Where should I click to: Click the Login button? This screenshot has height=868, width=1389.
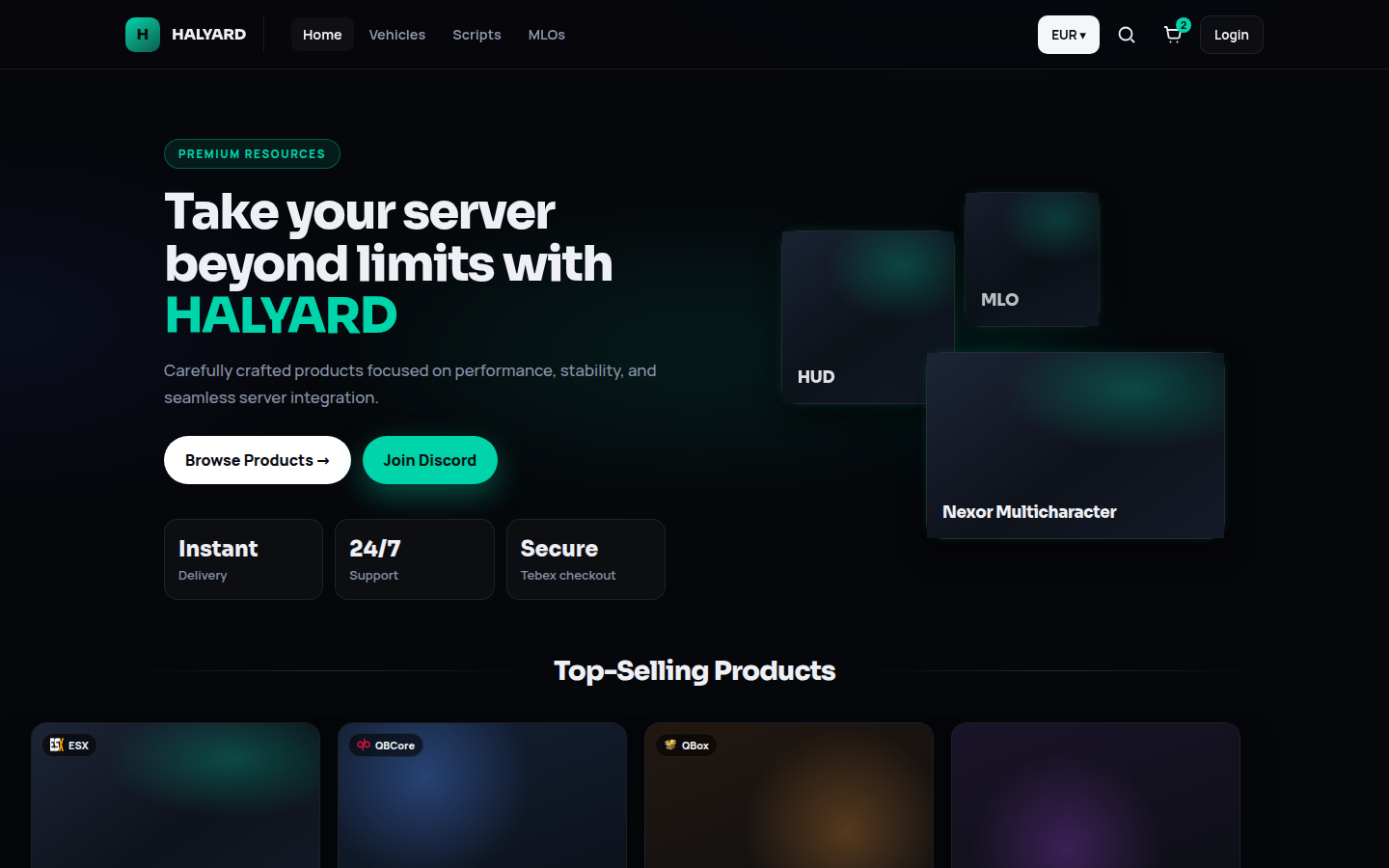pos(1232,35)
